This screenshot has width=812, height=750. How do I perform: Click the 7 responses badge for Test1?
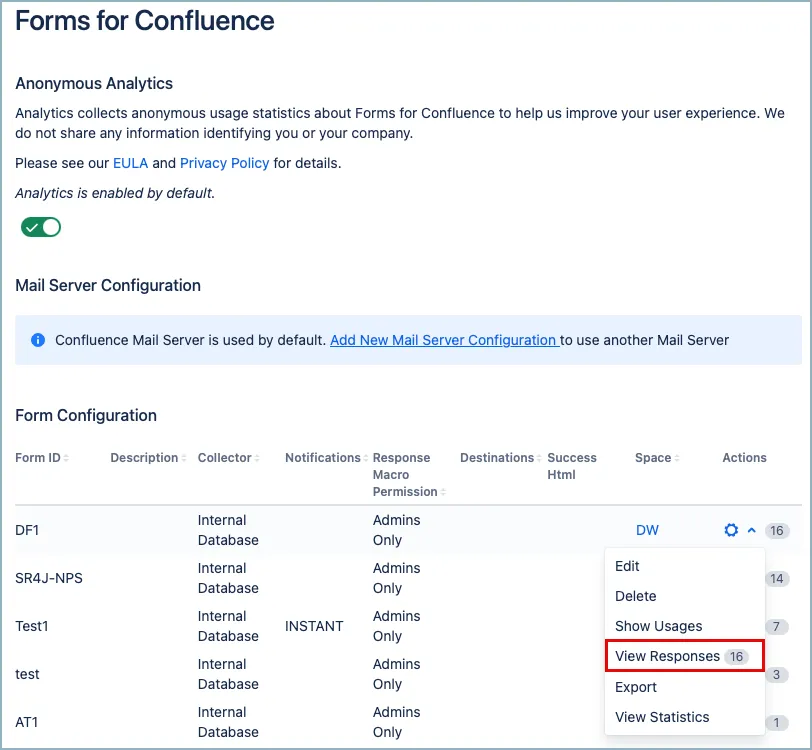[x=776, y=627]
